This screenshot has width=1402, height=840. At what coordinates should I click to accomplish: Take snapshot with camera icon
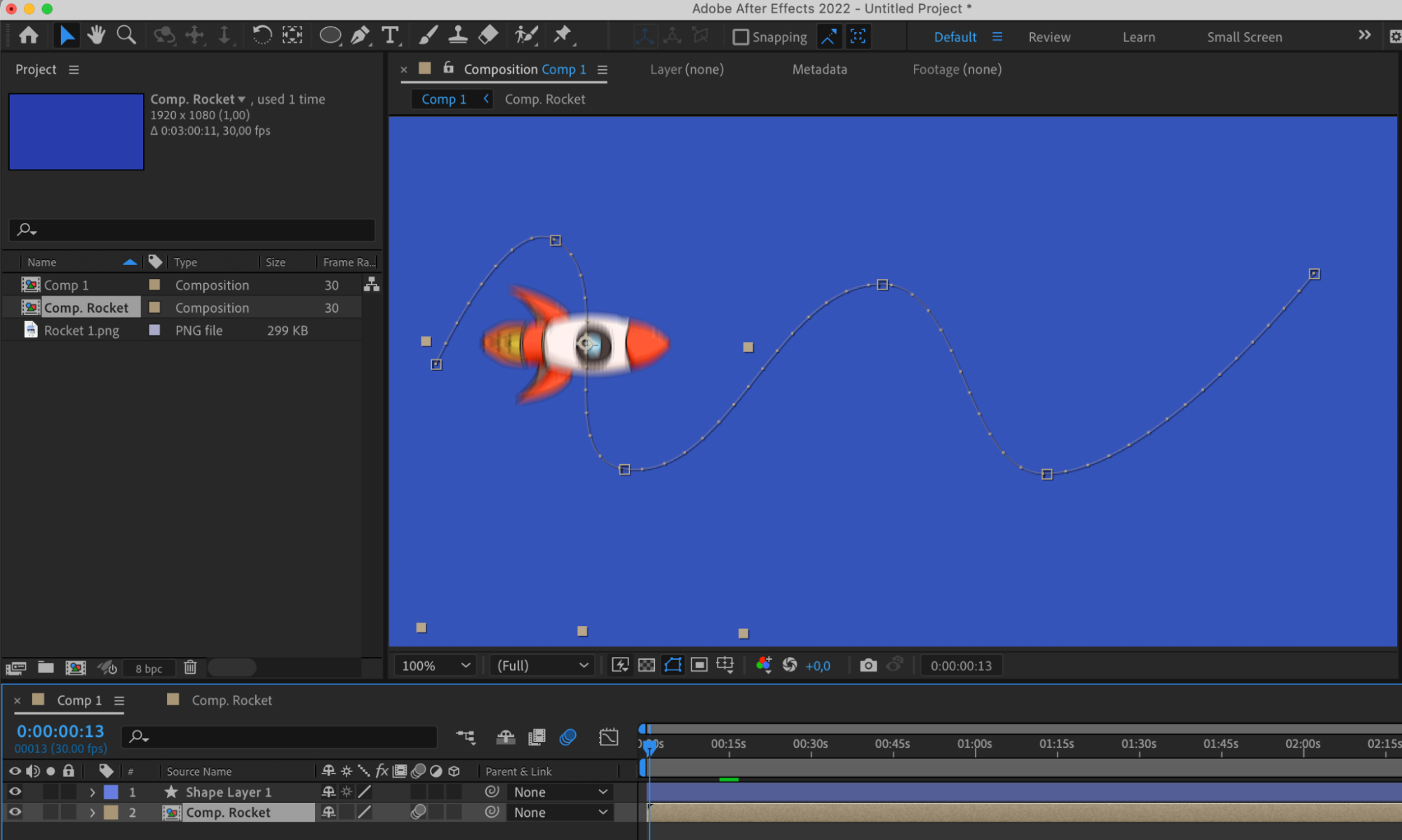tap(868, 665)
